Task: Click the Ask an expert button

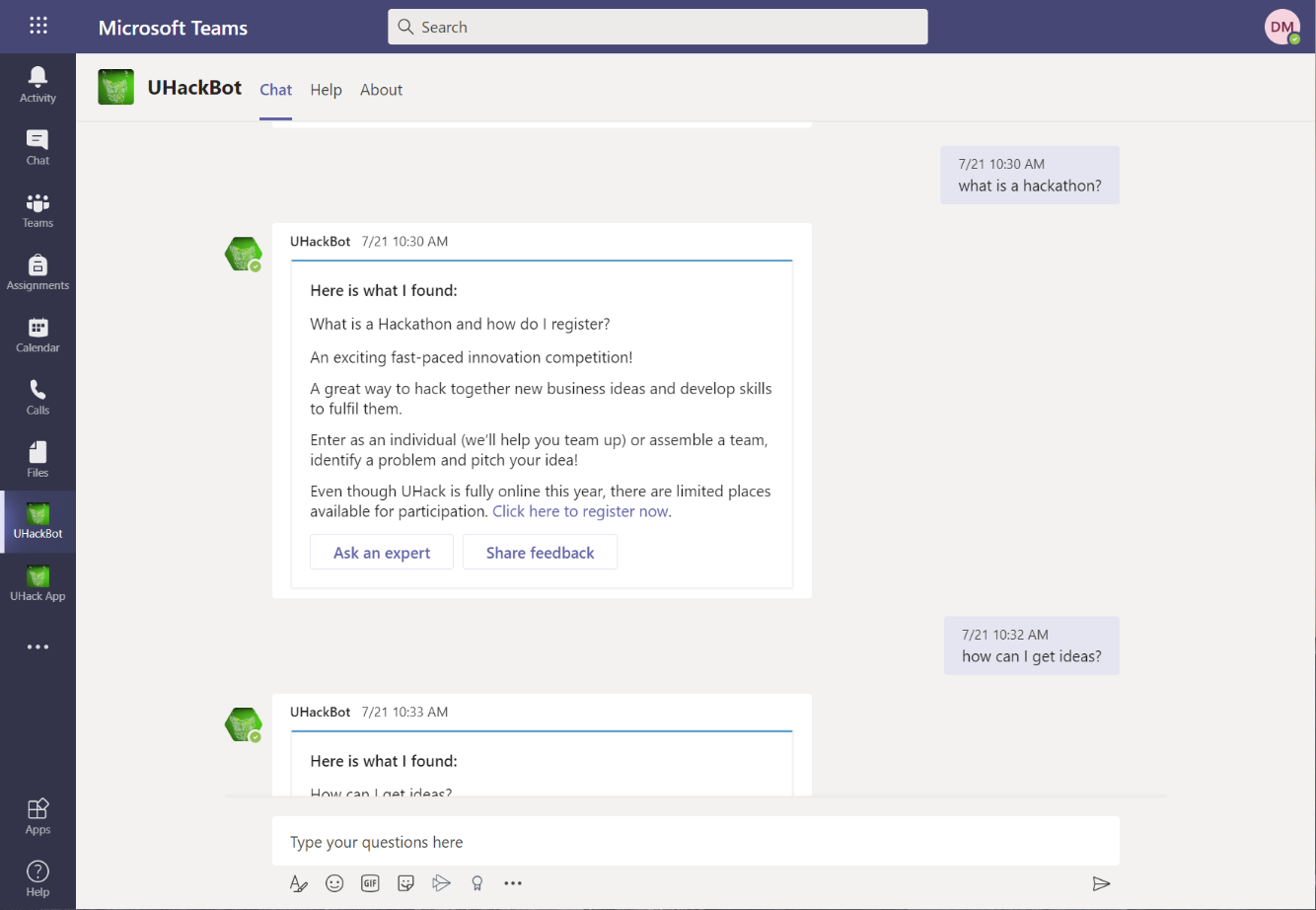Action: pos(382,553)
